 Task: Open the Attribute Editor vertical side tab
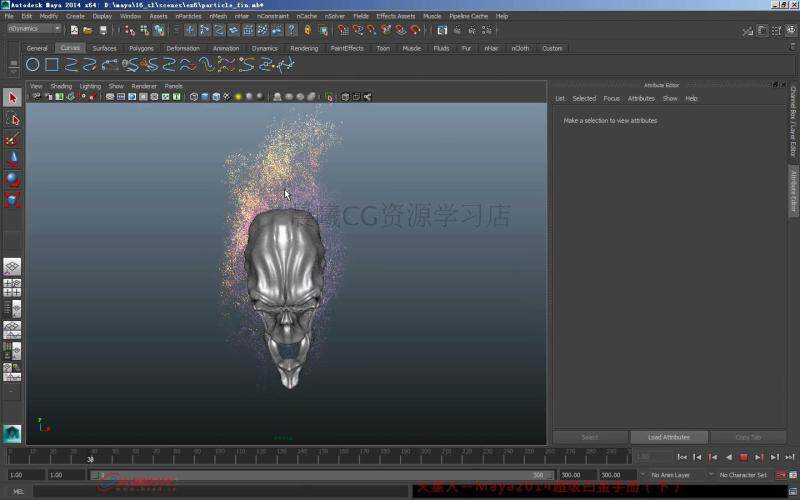point(793,191)
